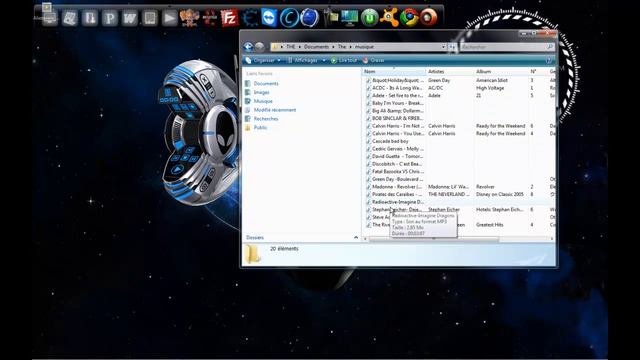Click the Graver toolbar button
The height and width of the screenshot is (360, 640).
tap(373, 60)
